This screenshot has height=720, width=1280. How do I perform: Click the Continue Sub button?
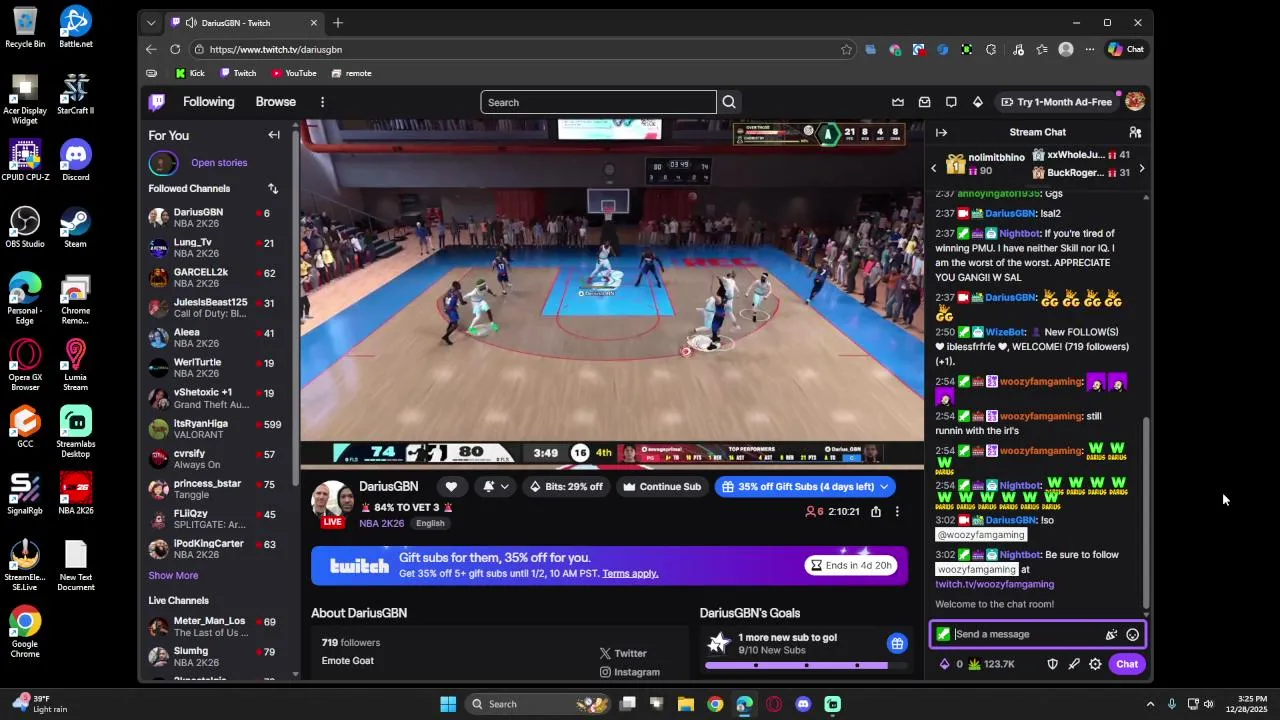(661, 487)
